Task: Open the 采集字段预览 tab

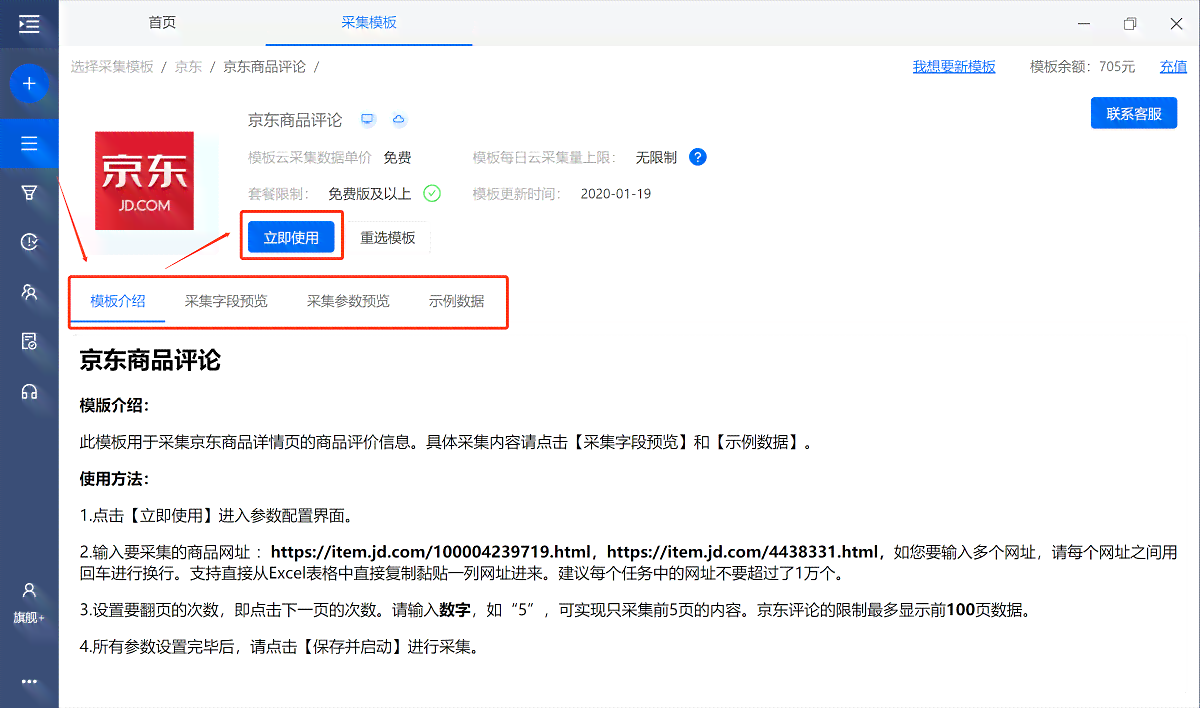Action: coord(226,301)
